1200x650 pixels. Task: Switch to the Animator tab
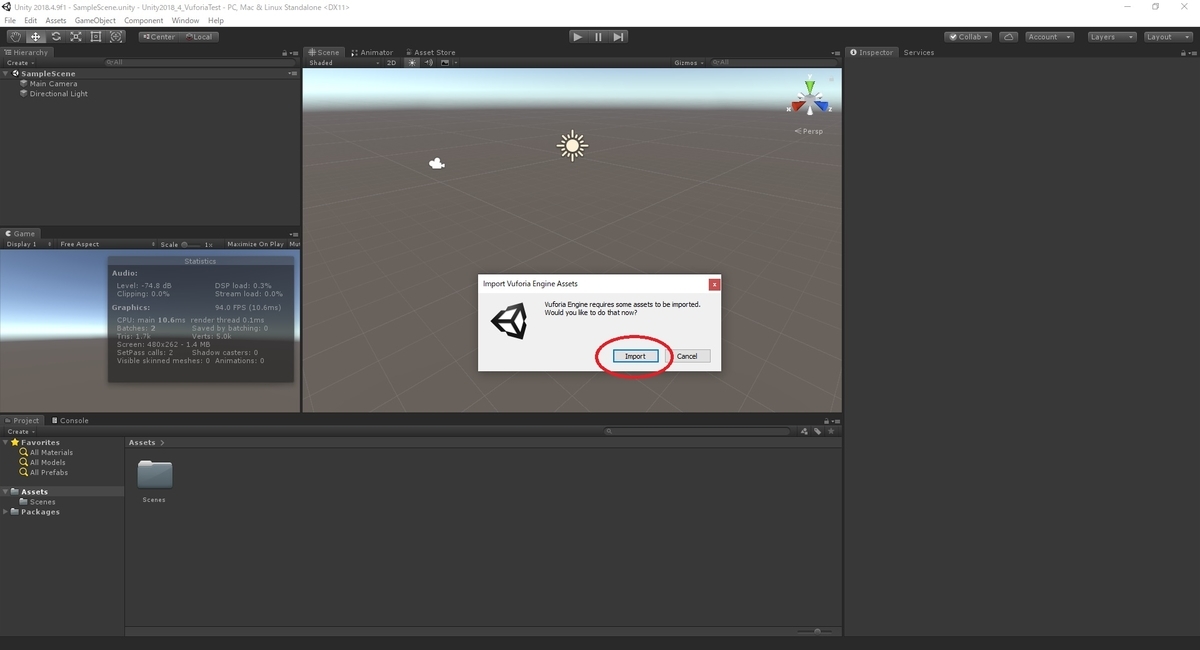(372, 52)
